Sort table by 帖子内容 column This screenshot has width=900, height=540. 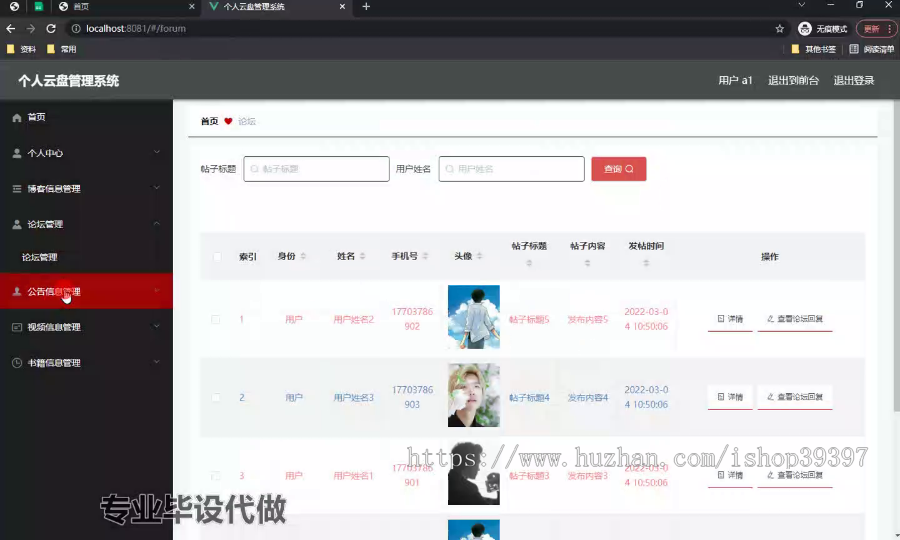tap(587, 263)
